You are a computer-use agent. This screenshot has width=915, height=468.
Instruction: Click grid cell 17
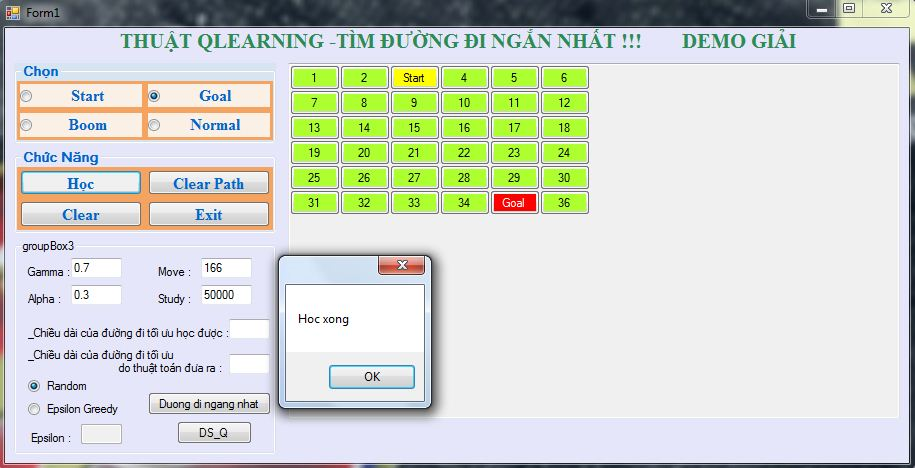514,128
